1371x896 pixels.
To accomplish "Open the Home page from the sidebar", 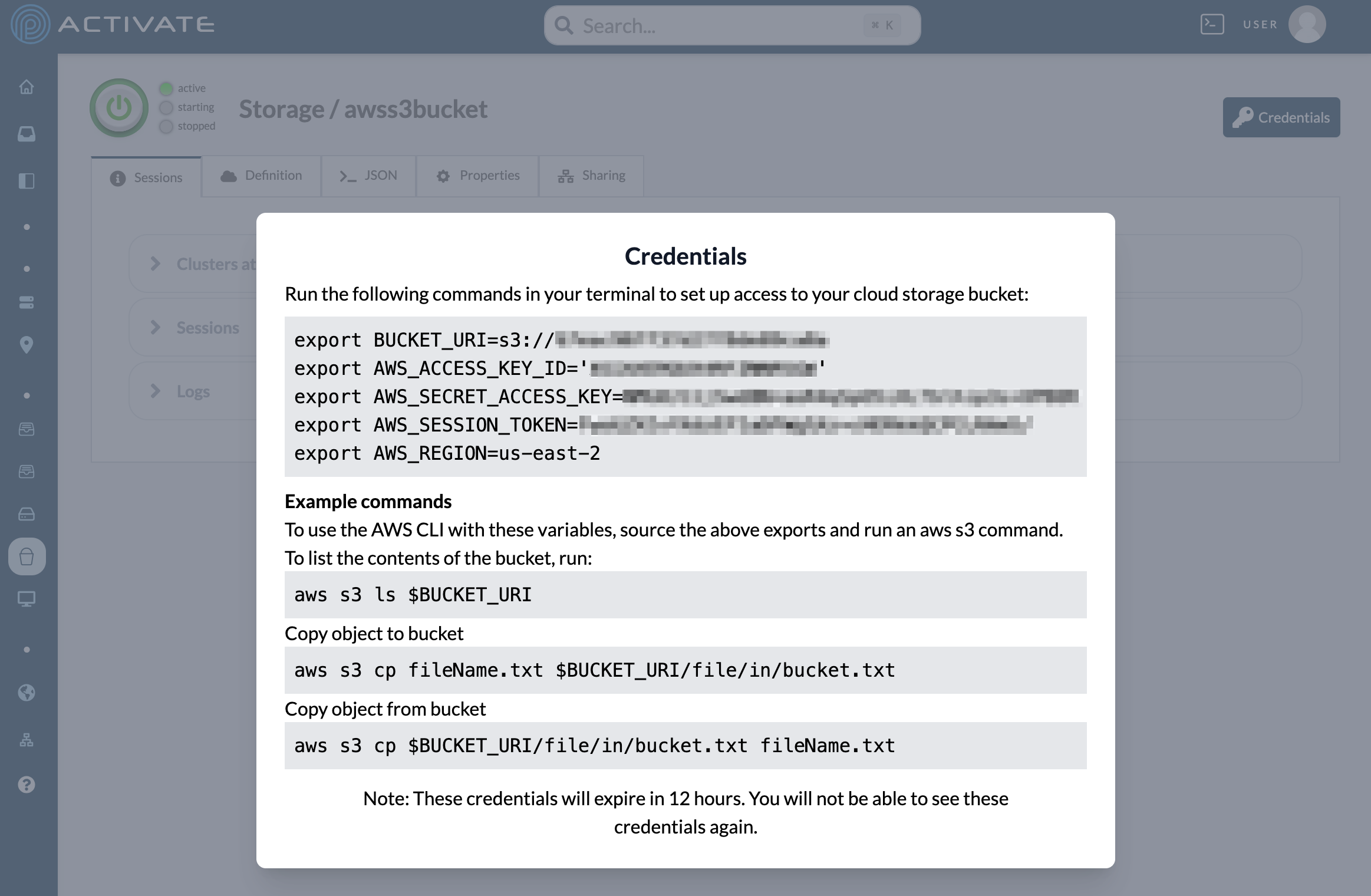I will pyautogui.click(x=27, y=87).
